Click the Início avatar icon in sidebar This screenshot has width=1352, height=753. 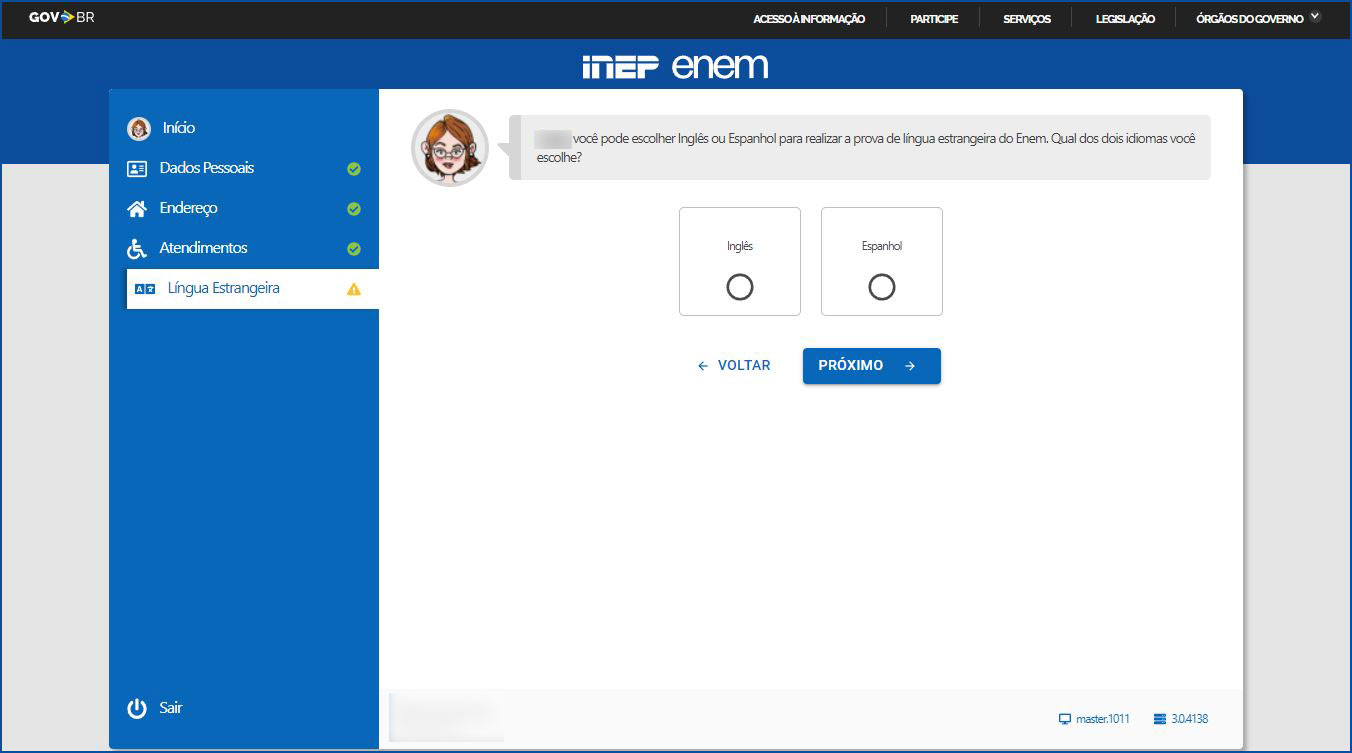(139, 128)
